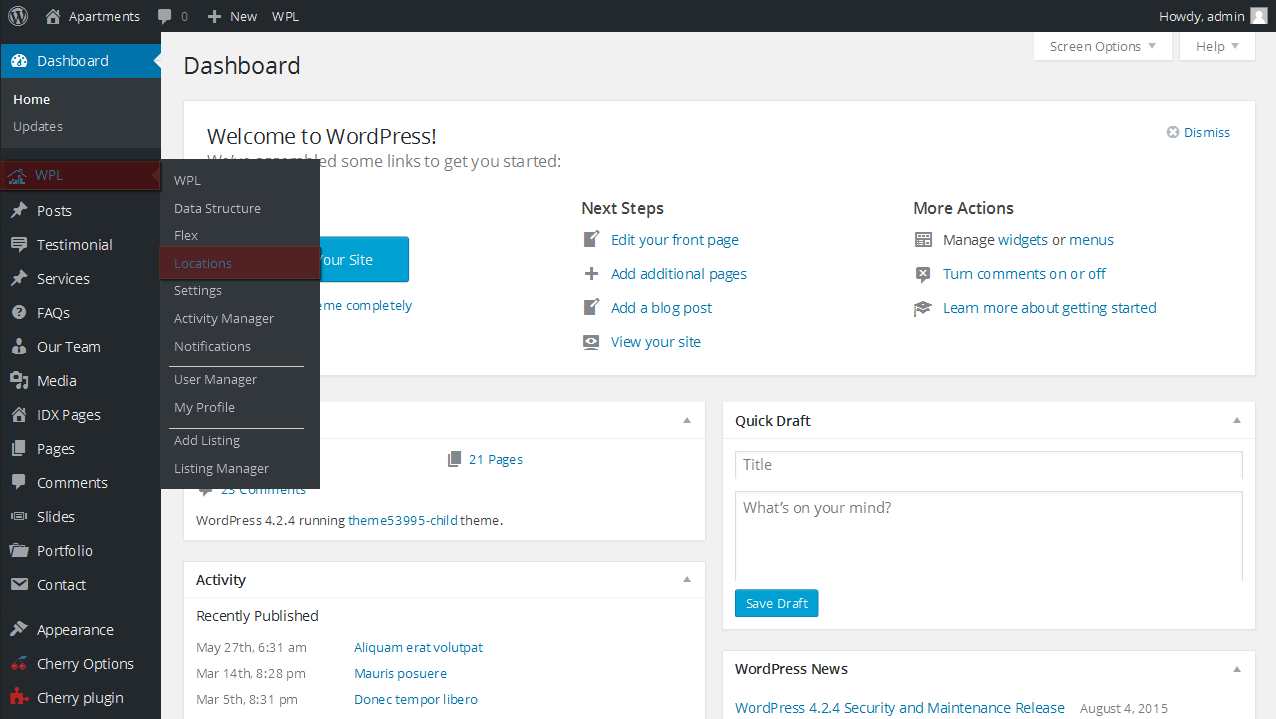Click the Testimonial icon in sidebar
The image size is (1276, 719).
(x=18, y=245)
